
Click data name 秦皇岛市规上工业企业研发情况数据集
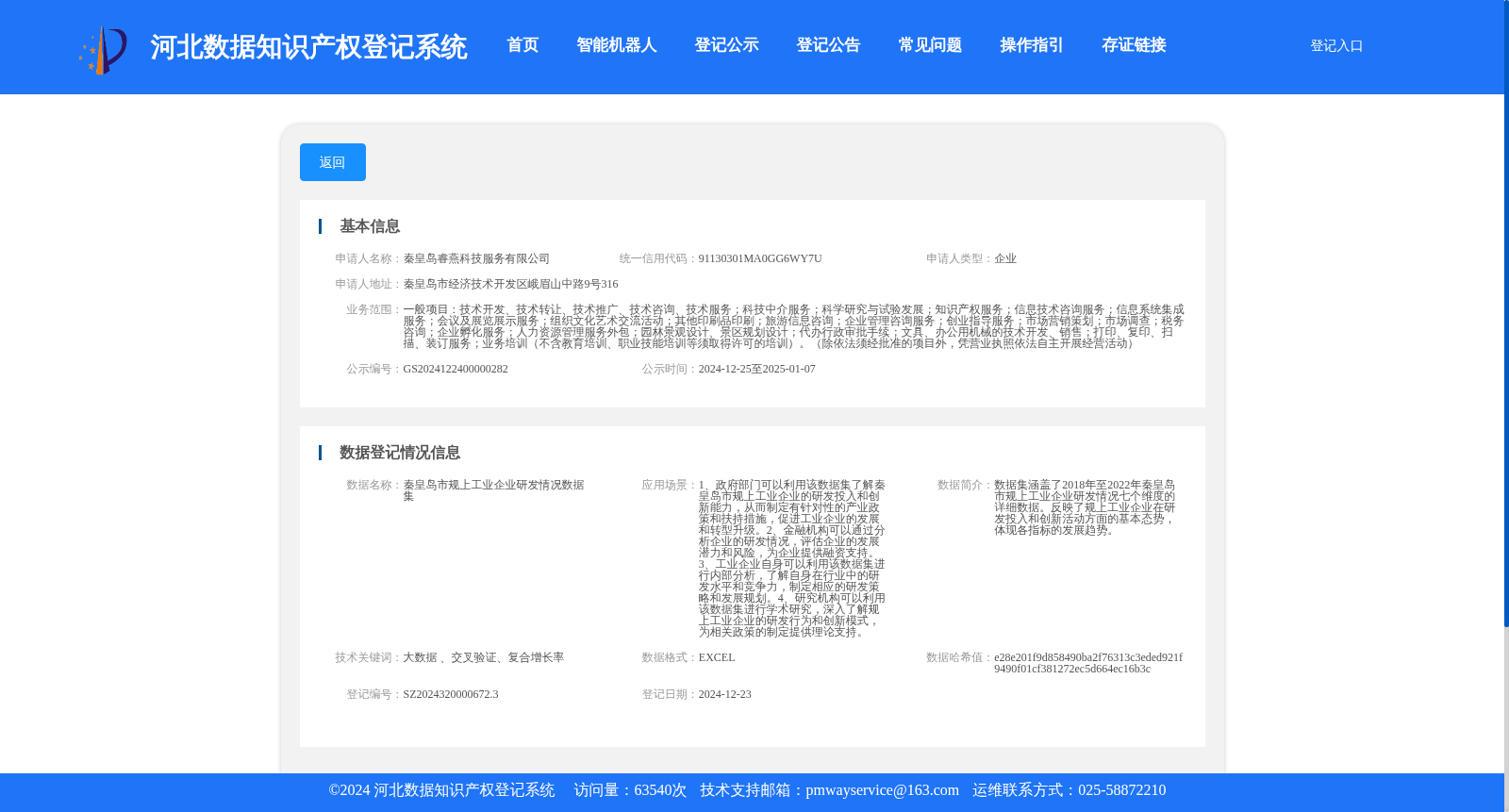click(x=493, y=490)
